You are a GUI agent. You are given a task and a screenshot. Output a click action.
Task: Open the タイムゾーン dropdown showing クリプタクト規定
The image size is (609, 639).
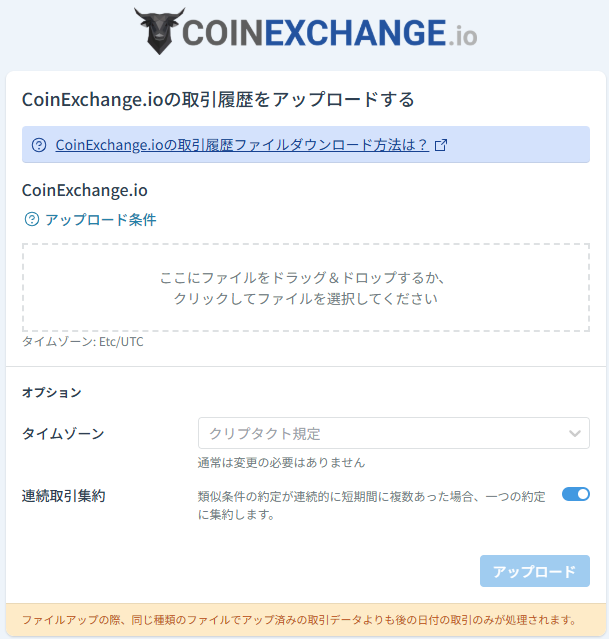click(x=394, y=433)
